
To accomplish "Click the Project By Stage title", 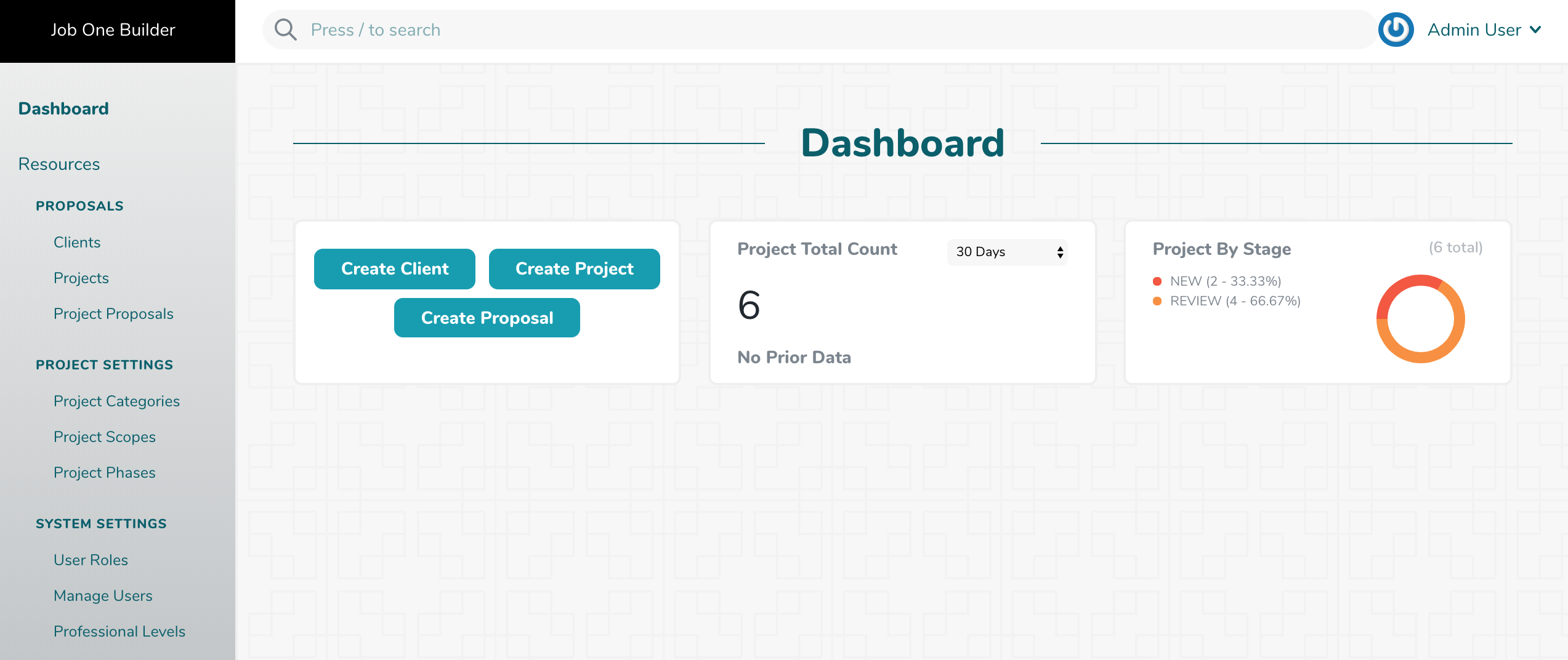I will click(x=1222, y=249).
